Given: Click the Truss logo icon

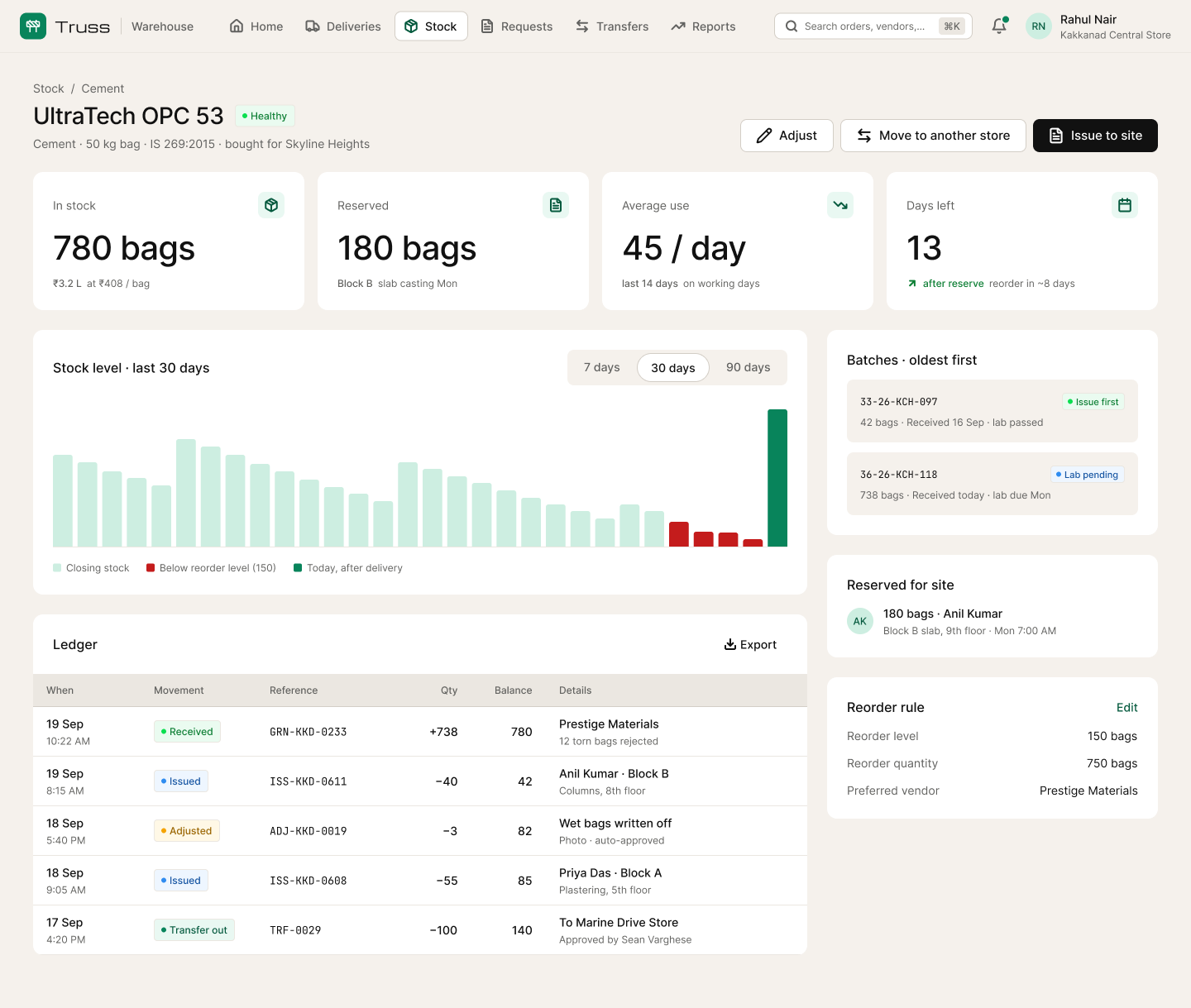Looking at the screenshot, I should (33, 26).
